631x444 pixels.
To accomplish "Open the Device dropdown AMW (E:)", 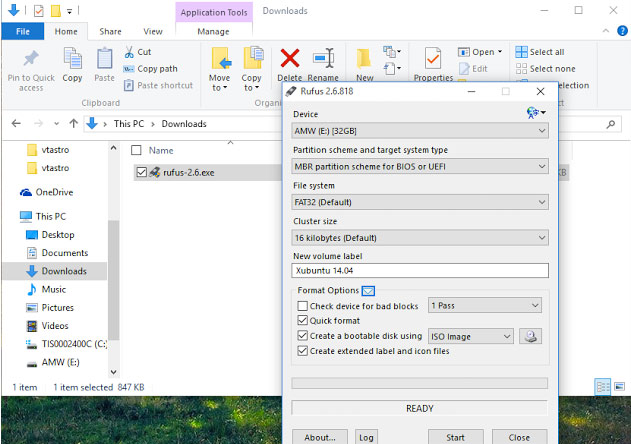I will [420, 131].
